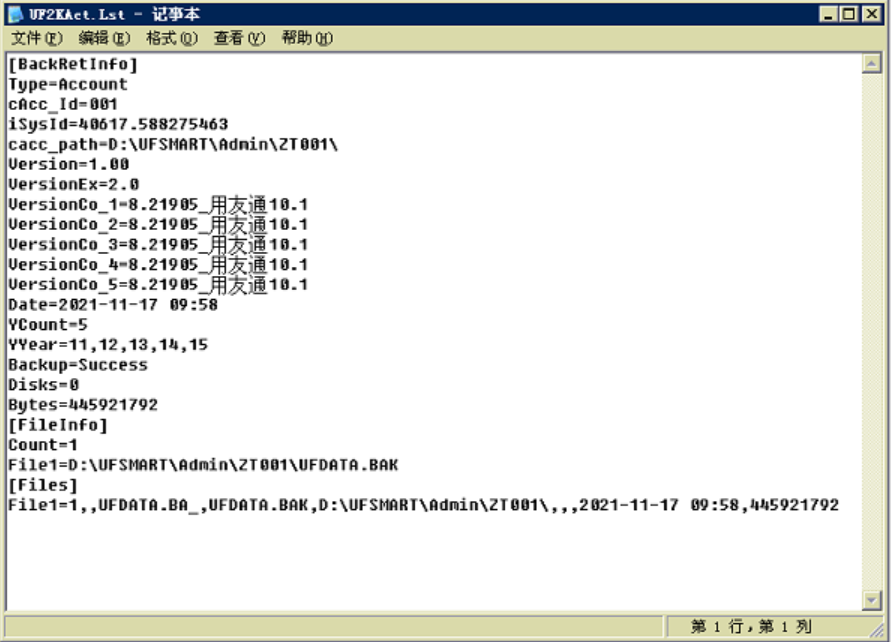Click the vertical scrollbar down arrow
Screen dimensions: 891x642
tap(872, 599)
